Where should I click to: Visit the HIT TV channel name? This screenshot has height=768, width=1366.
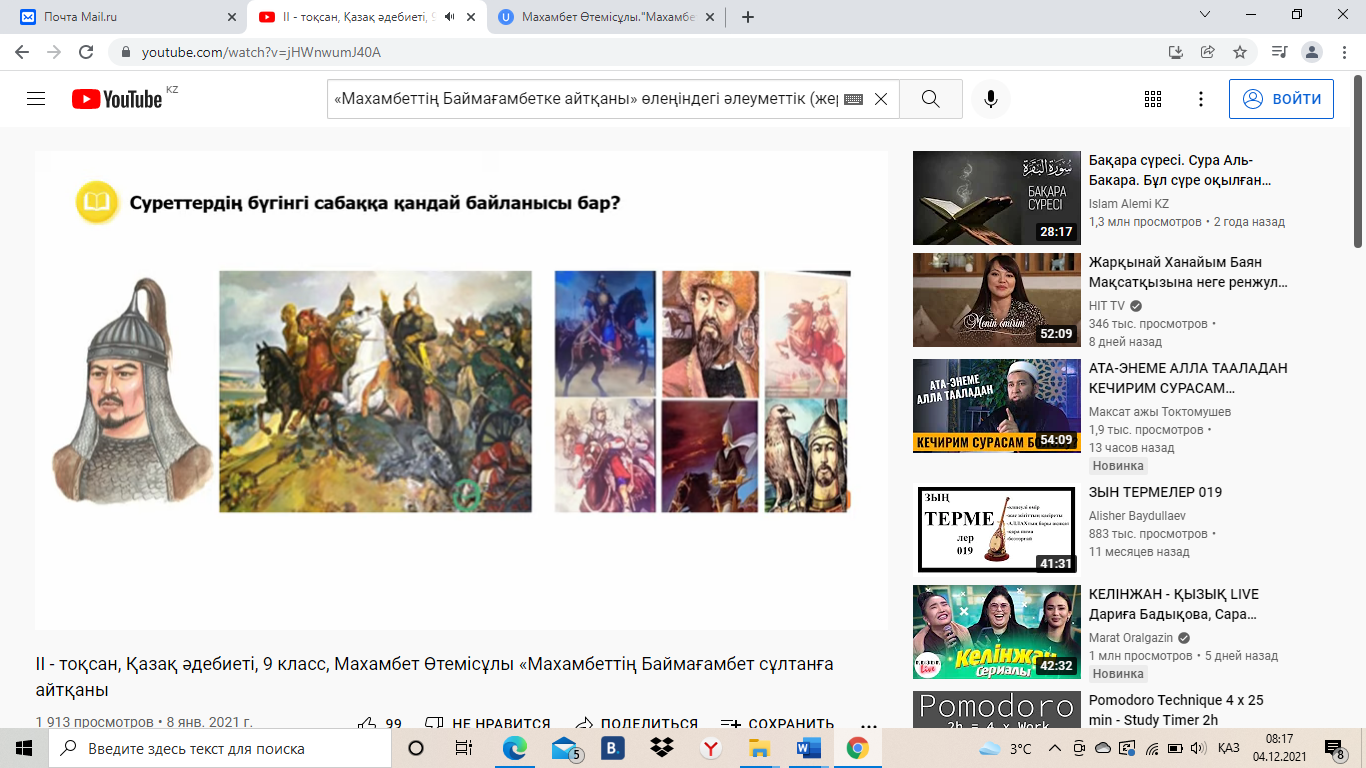tap(1109, 306)
